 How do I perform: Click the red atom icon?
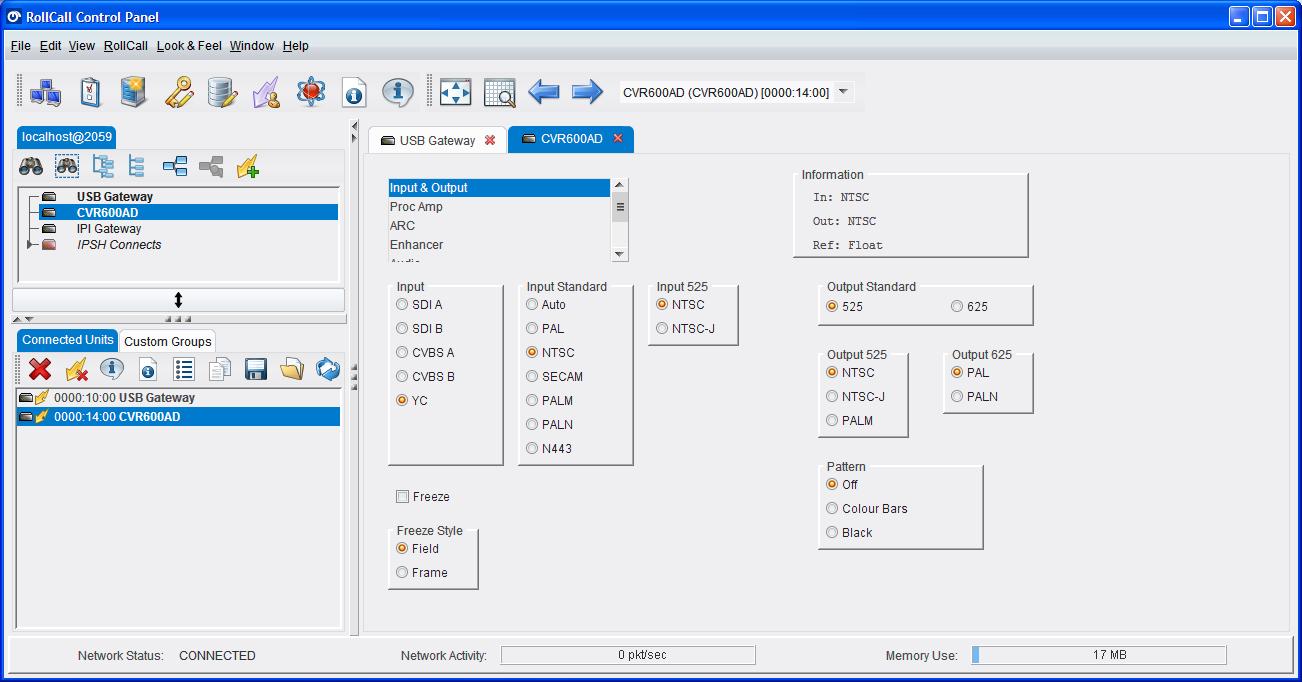coord(311,92)
